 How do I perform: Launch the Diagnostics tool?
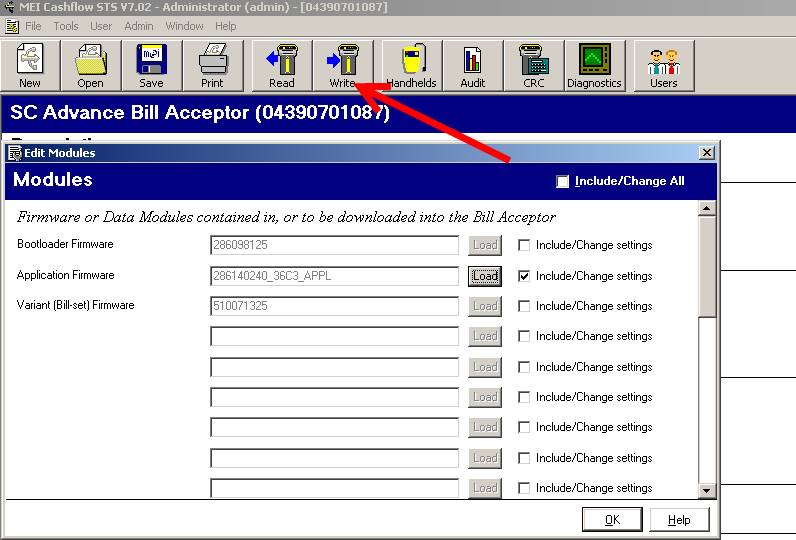point(594,66)
